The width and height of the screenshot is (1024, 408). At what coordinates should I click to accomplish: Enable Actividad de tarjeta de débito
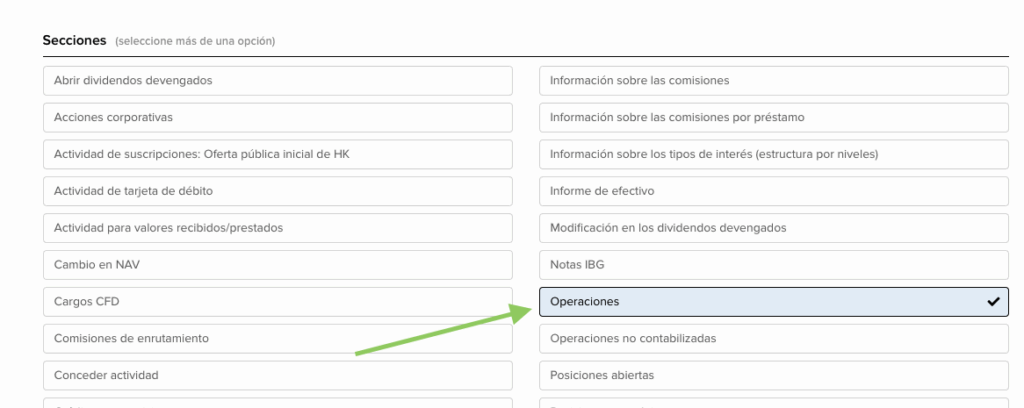(x=277, y=191)
